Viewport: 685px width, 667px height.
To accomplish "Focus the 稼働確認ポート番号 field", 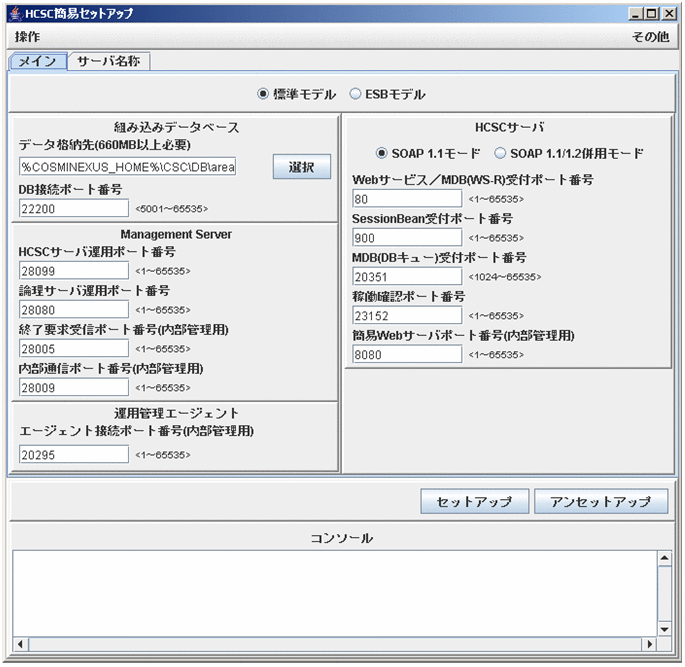I will click(x=407, y=315).
